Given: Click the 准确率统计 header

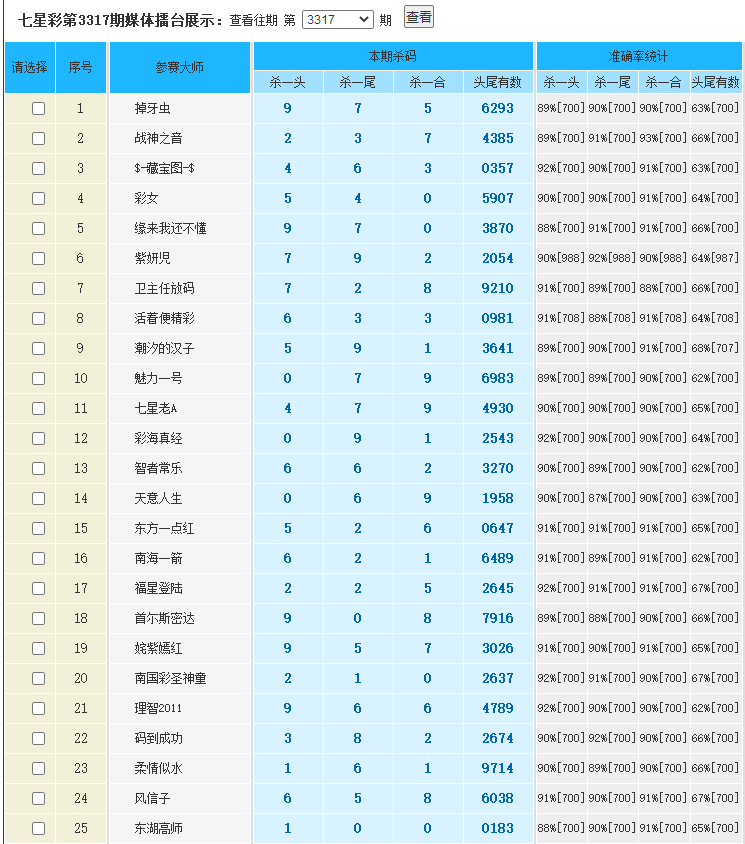Looking at the screenshot, I should tap(638, 56).
